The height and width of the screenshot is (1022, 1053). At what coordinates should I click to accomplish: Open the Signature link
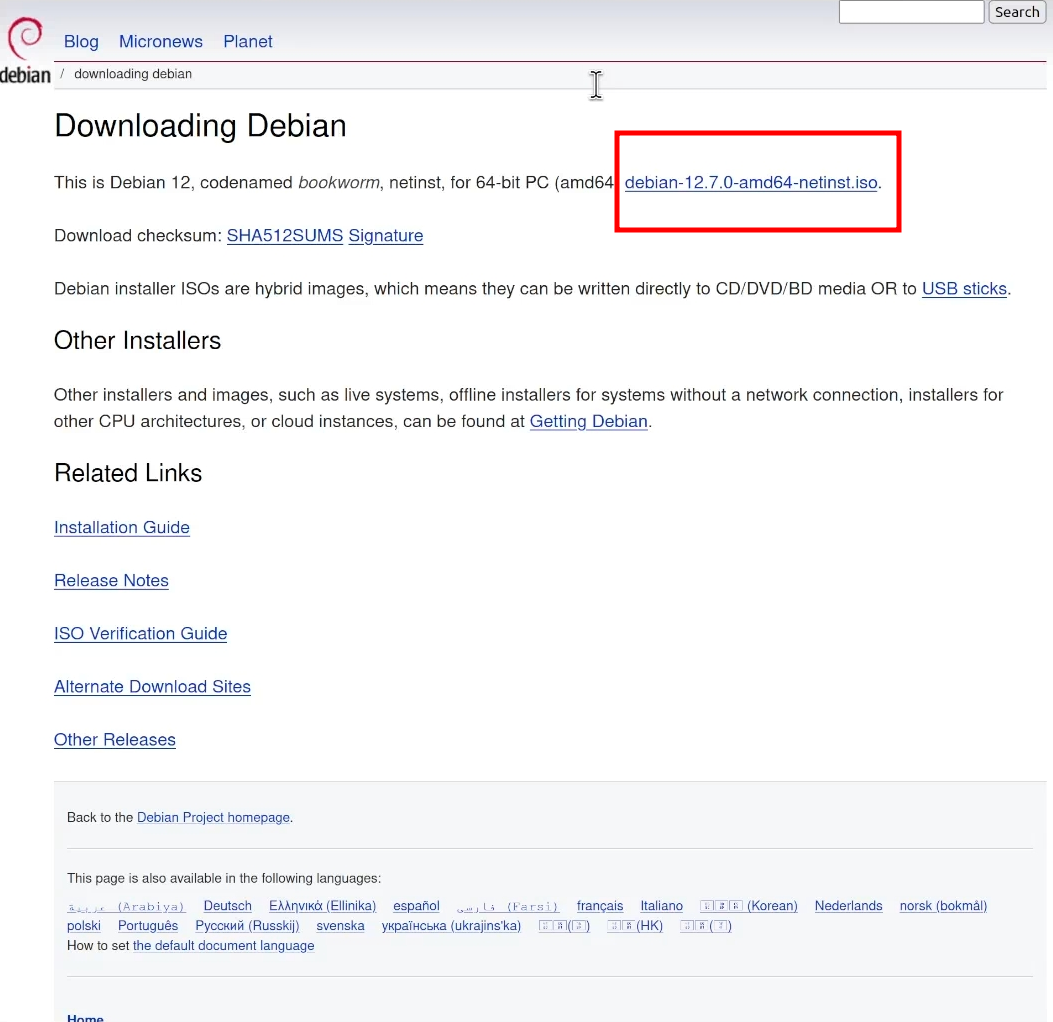point(385,236)
